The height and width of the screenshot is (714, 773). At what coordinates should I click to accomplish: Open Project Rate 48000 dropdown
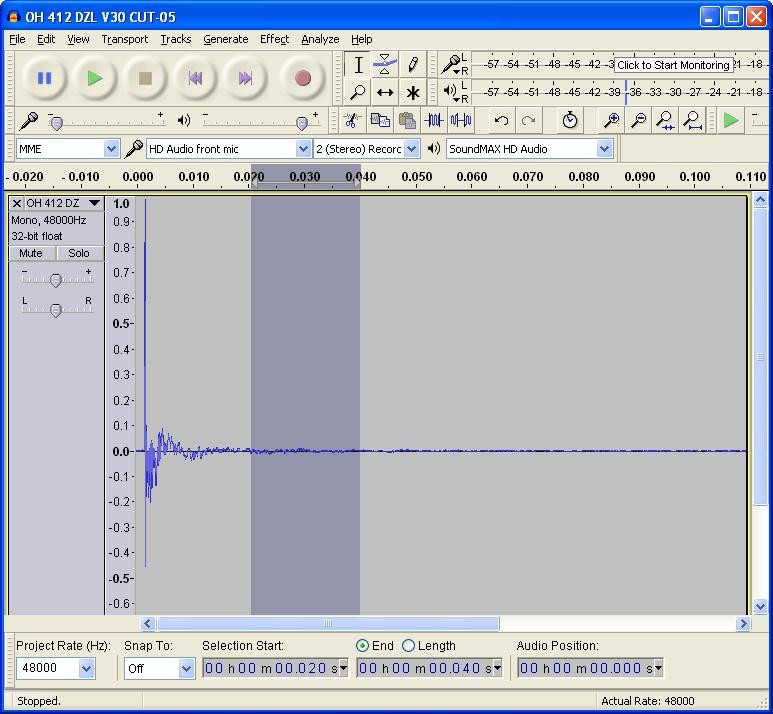[86, 669]
